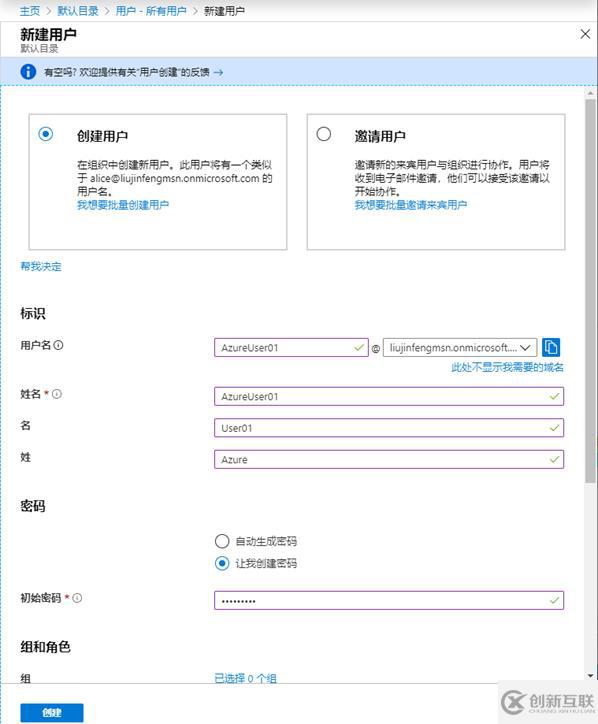598x724 pixels.
Task: Click the copy username icon button
Action: click(x=551, y=347)
